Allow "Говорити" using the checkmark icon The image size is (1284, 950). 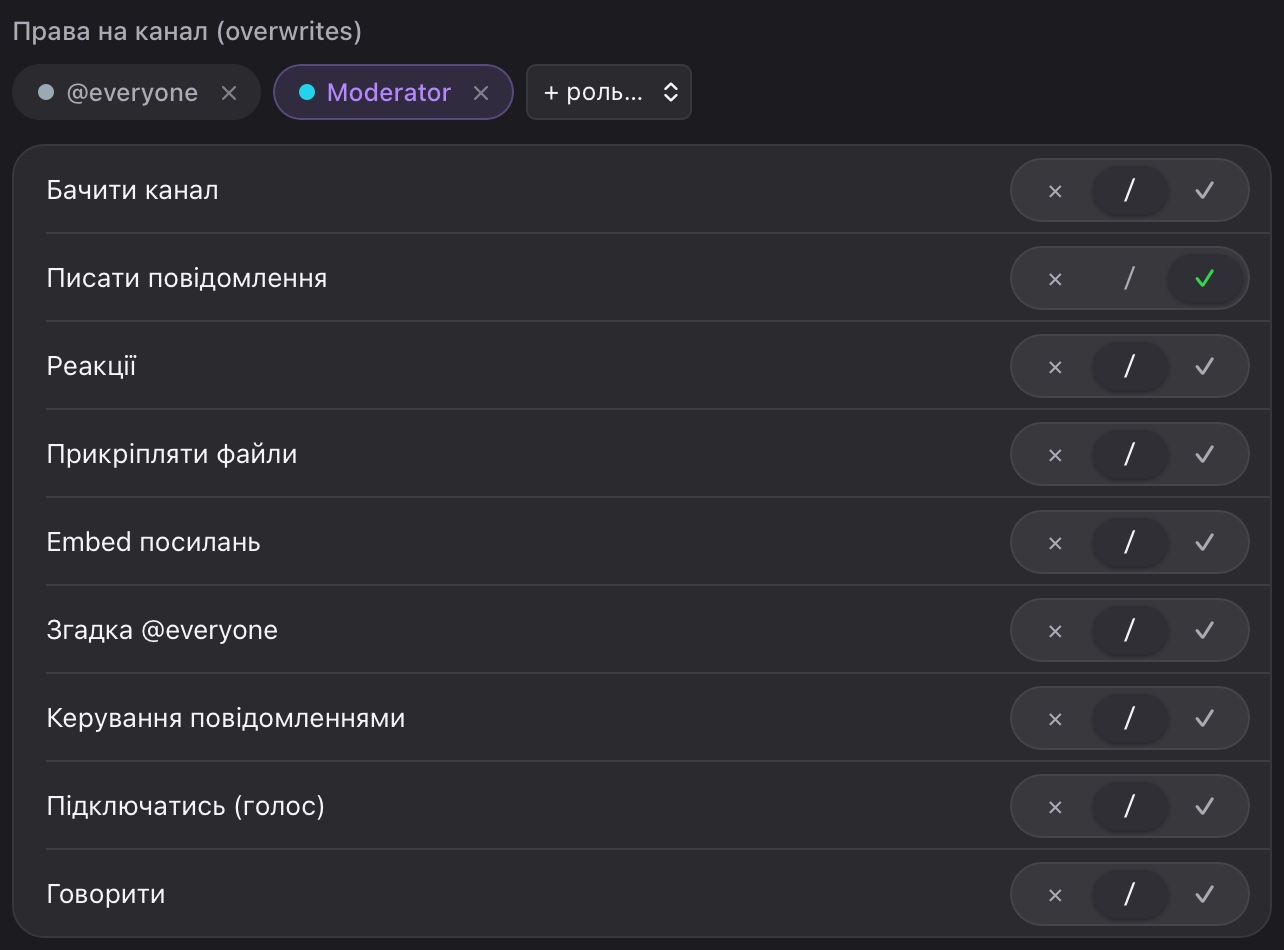coord(1205,894)
